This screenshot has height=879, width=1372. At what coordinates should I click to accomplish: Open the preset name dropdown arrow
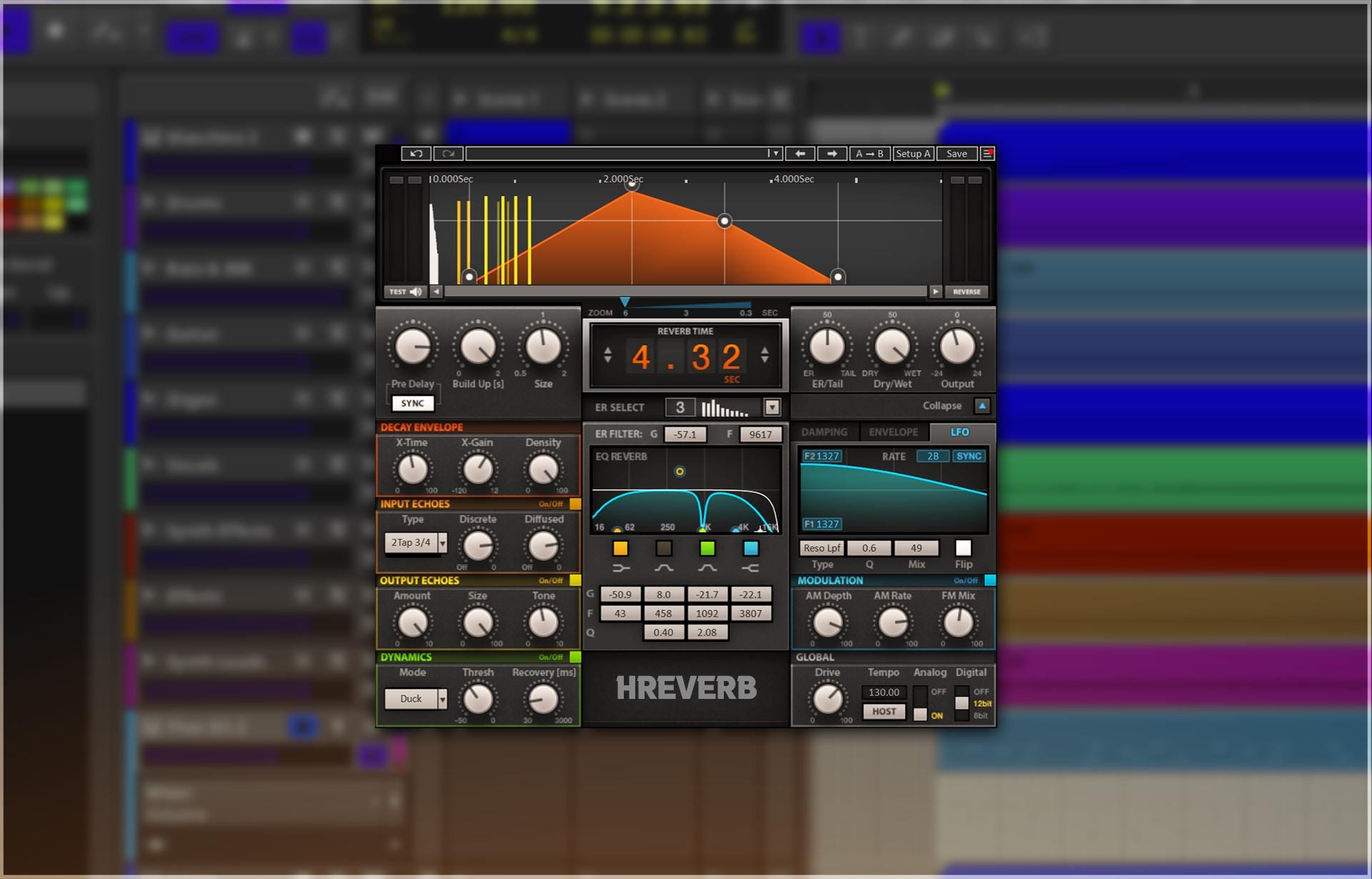[x=775, y=154]
